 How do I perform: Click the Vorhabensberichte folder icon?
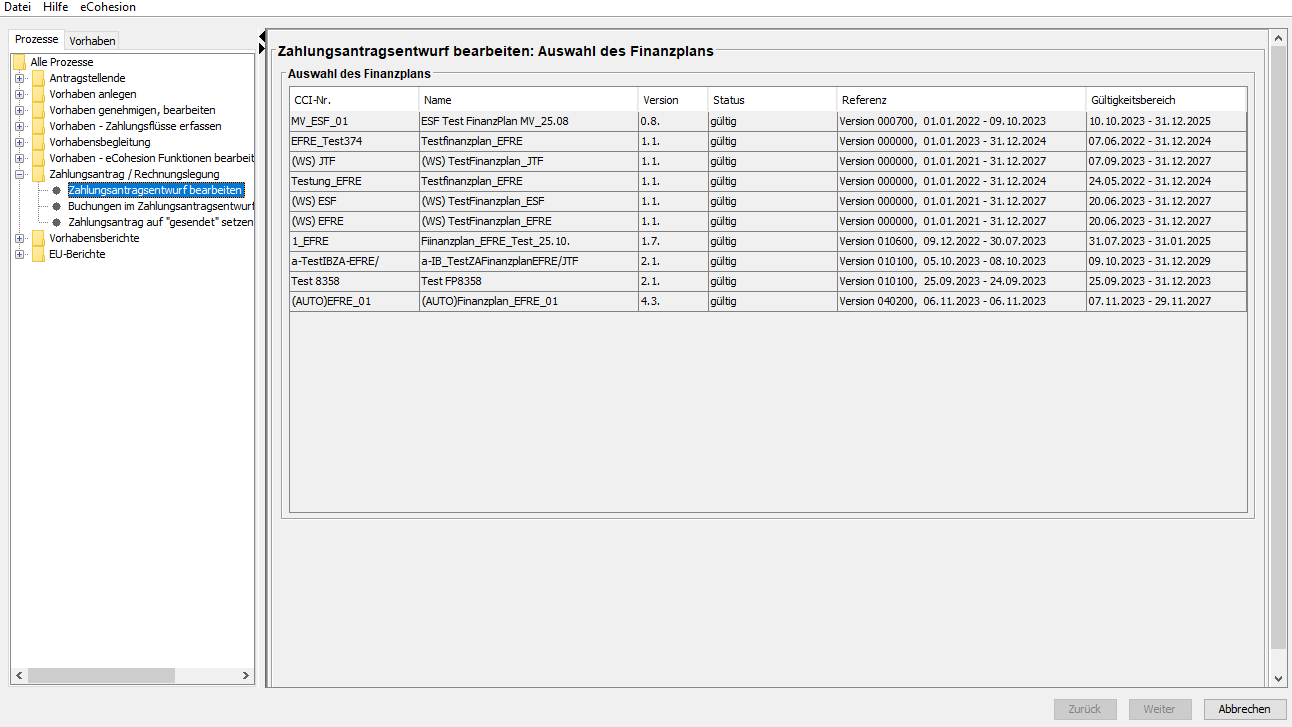pos(38,238)
